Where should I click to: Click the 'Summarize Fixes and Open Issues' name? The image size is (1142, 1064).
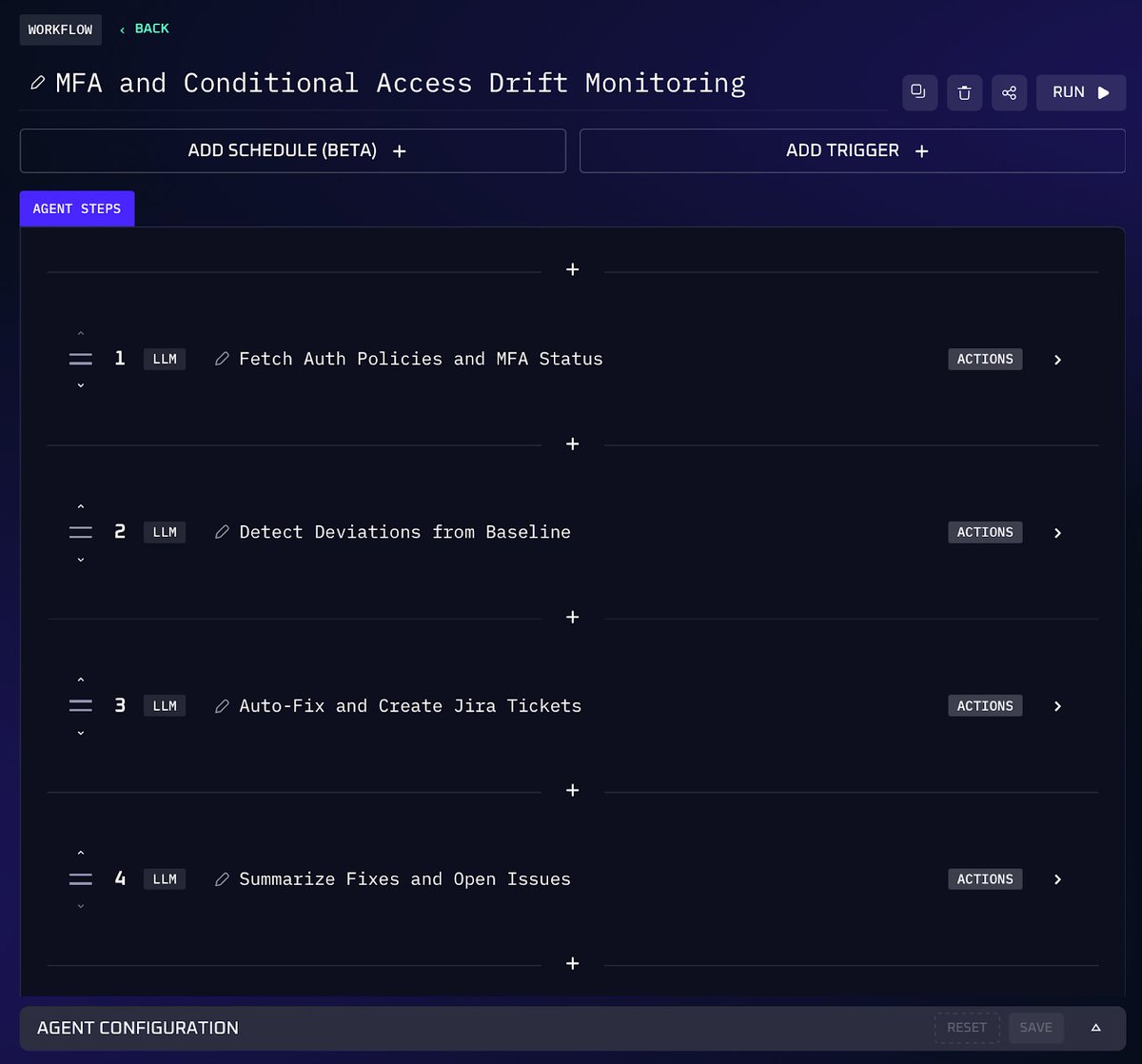[x=404, y=879]
